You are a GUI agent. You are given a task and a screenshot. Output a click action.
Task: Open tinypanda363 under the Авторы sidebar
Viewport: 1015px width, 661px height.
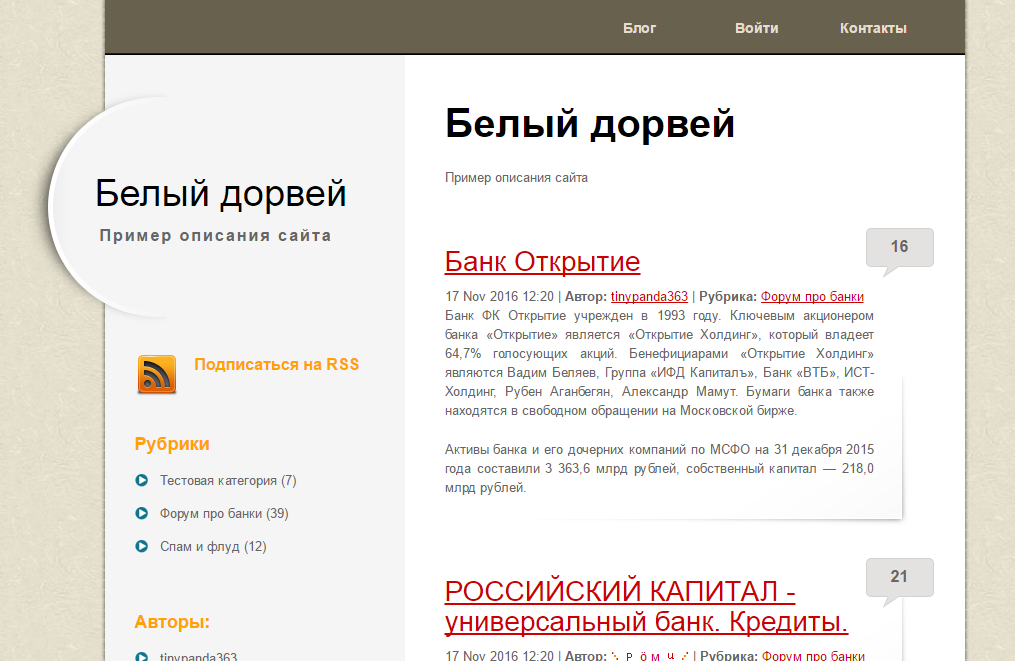198,657
